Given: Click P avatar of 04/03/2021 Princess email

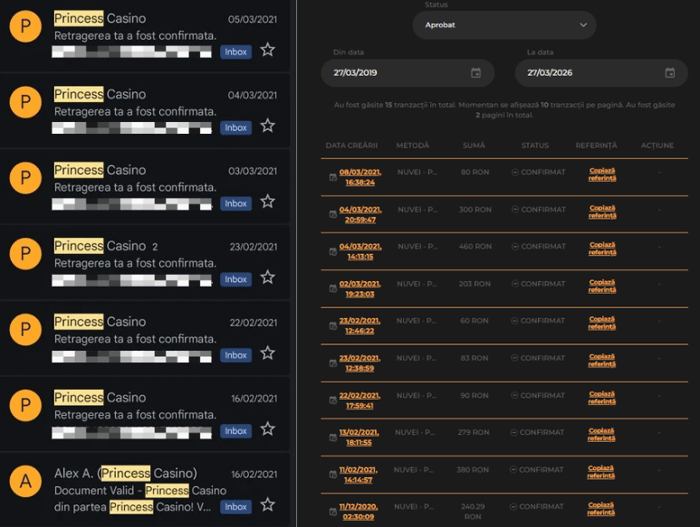Looking at the screenshot, I should click(x=25, y=102).
